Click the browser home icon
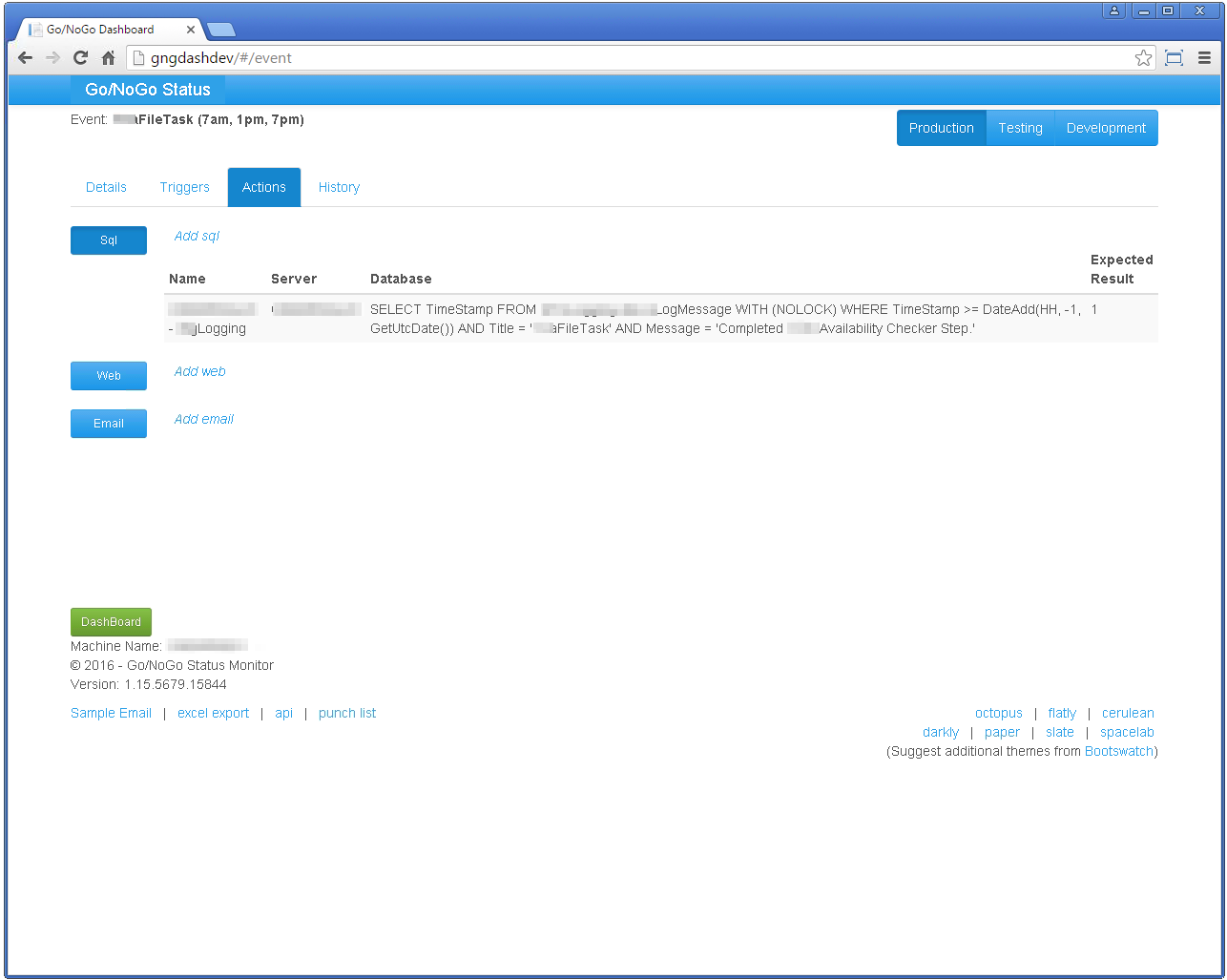 point(108,58)
